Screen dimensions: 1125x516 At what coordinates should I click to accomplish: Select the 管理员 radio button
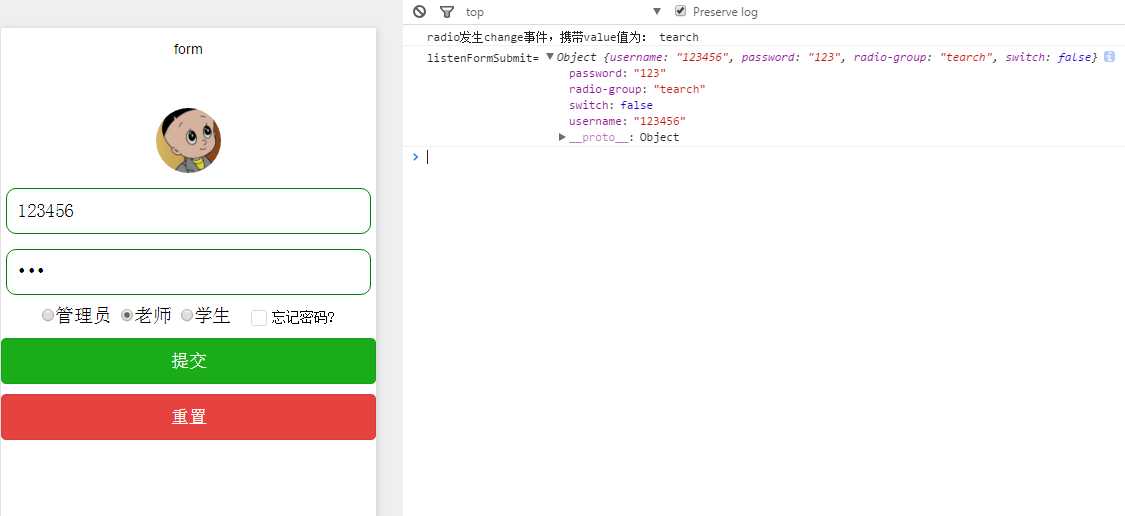[x=48, y=315]
